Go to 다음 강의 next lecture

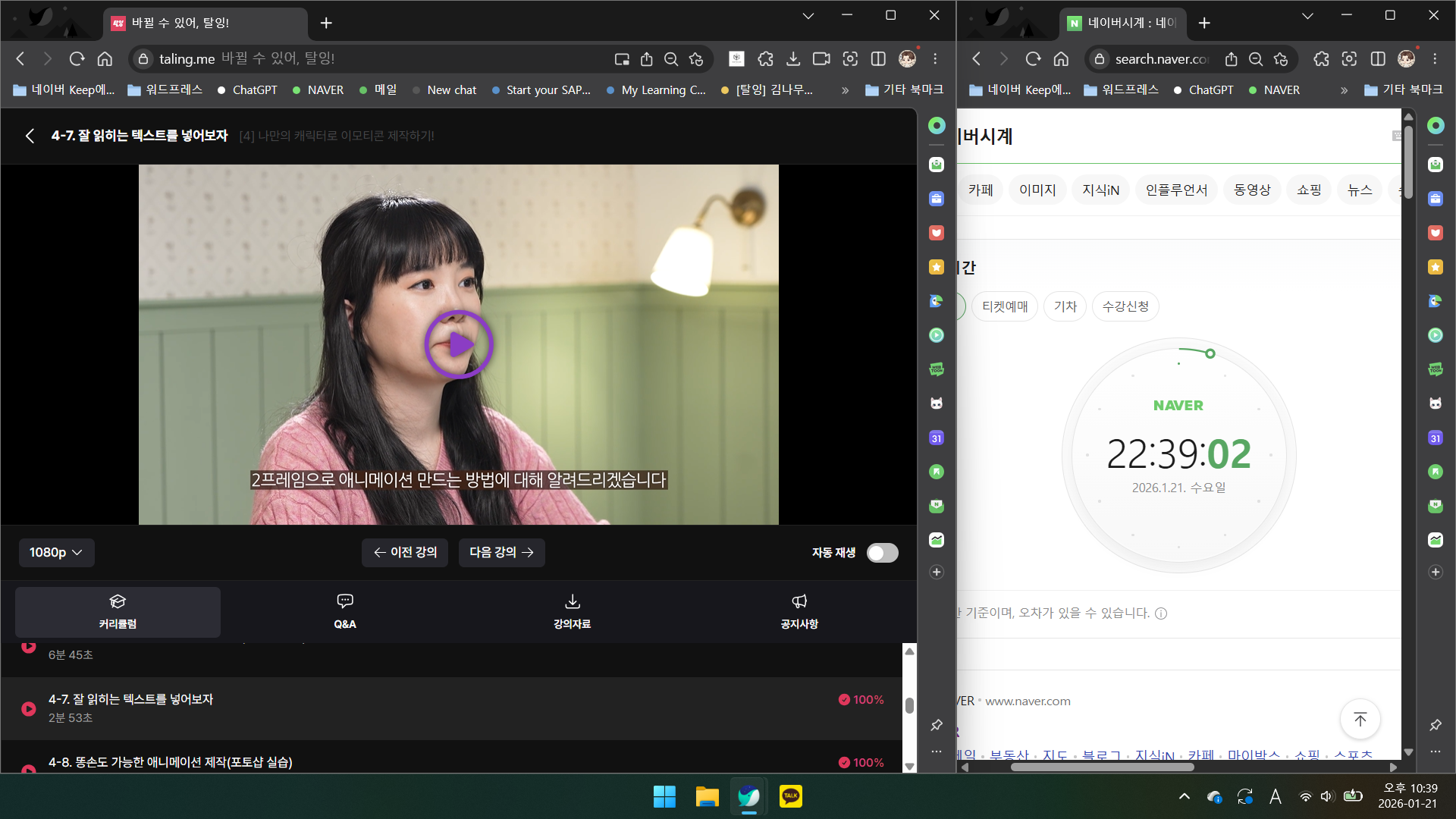[x=501, y=553]
